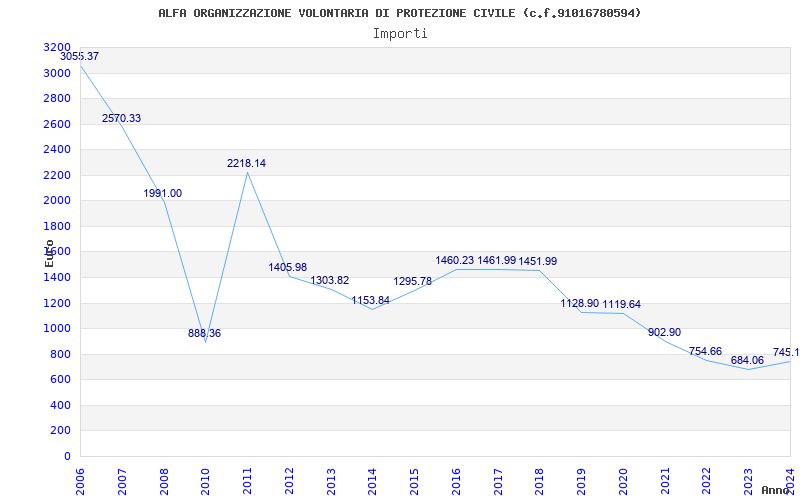Click the 2400 y-axis tick label
The width and height of the screenshot is (800, 500).
coord(57,149)
